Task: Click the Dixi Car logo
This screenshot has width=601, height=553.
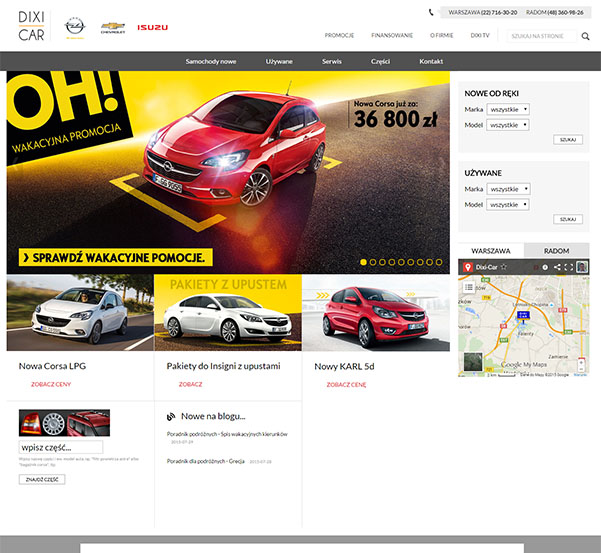Action: (31, 26)
